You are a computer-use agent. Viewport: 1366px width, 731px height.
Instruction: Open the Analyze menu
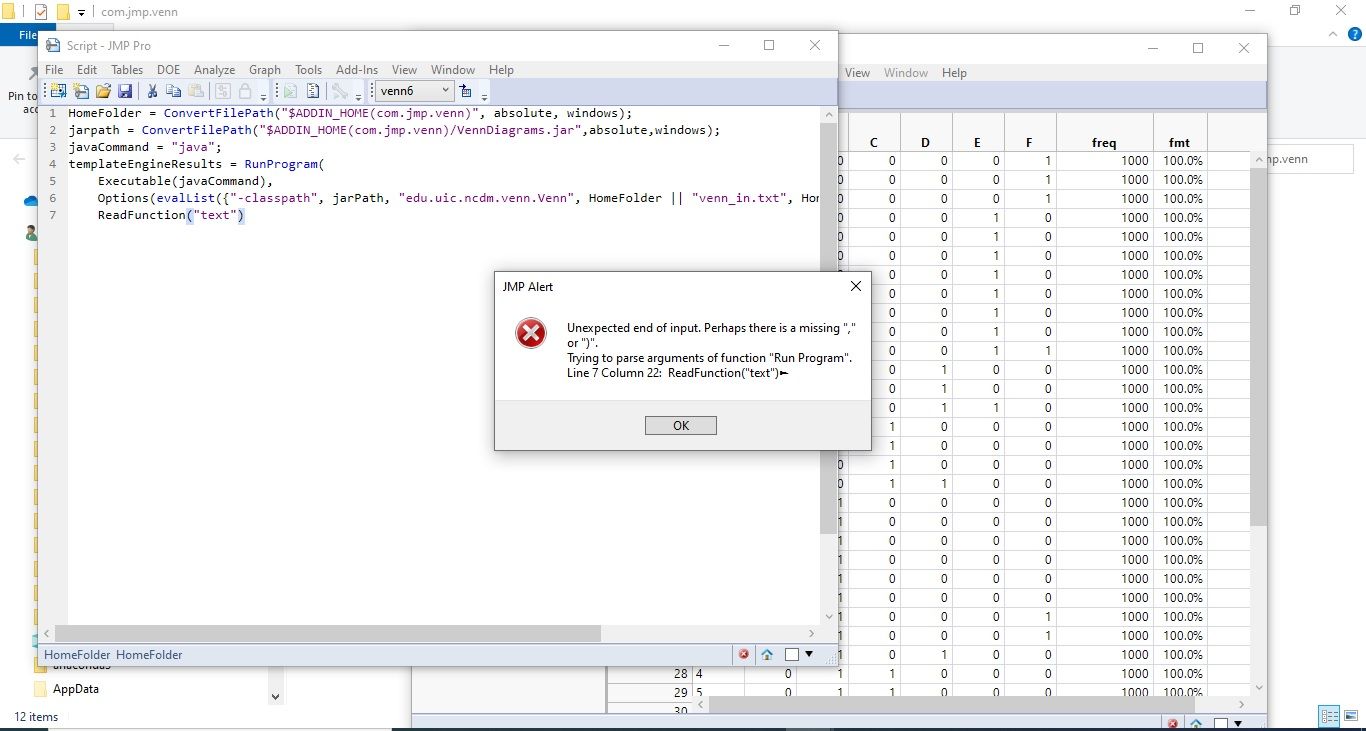[214, 70]
